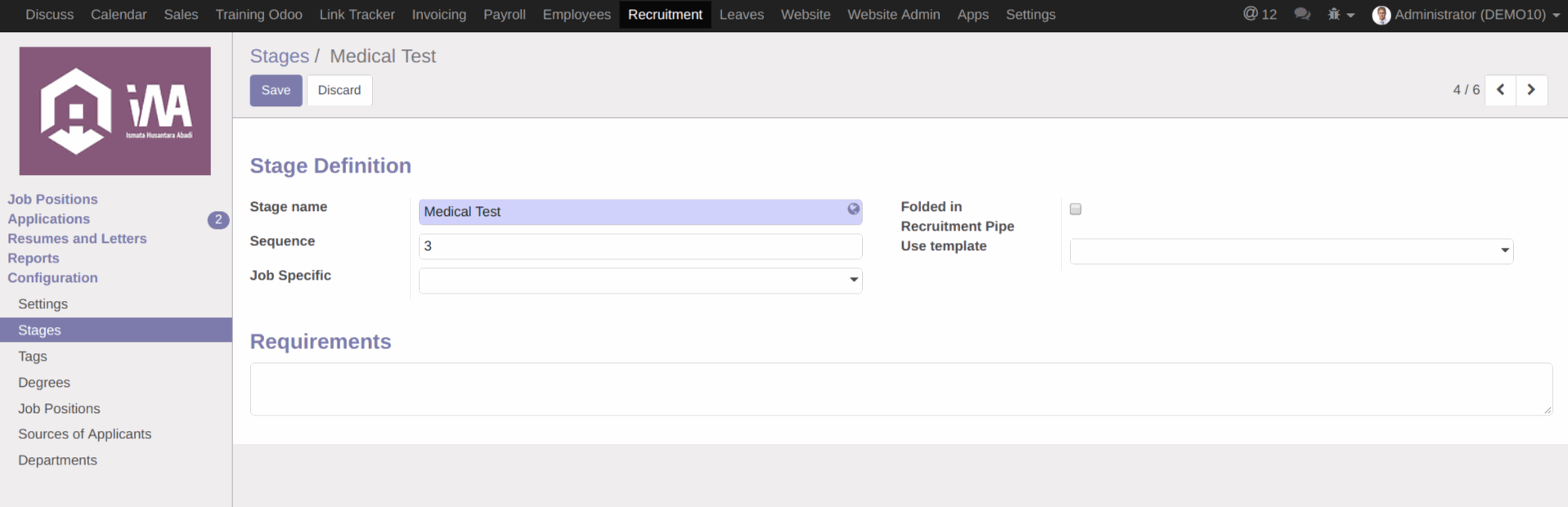Toggle Folded in Recruitment Pipe checkbox

[x=1076, y=209]
